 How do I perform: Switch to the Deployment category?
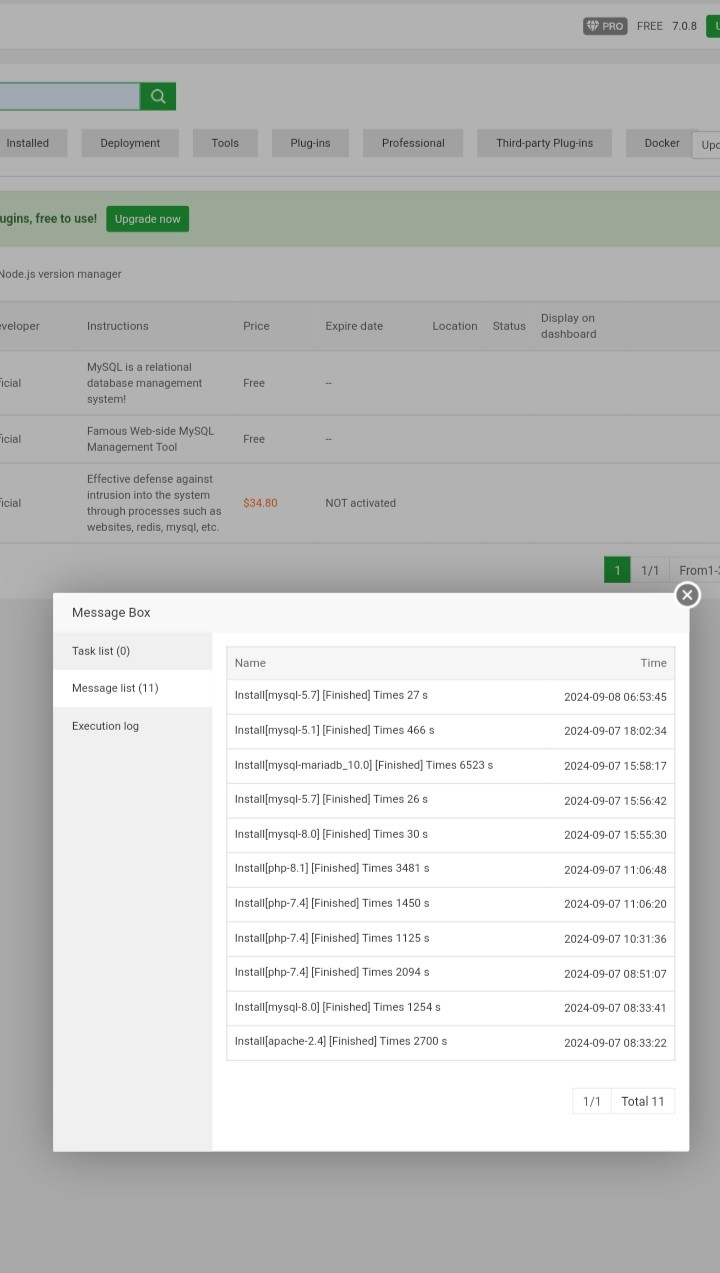(130, 143)
